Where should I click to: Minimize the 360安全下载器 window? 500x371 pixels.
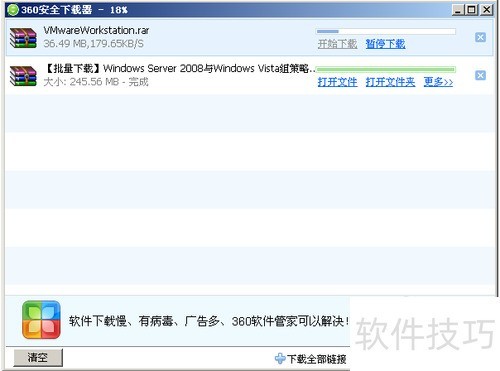point(459,10)
